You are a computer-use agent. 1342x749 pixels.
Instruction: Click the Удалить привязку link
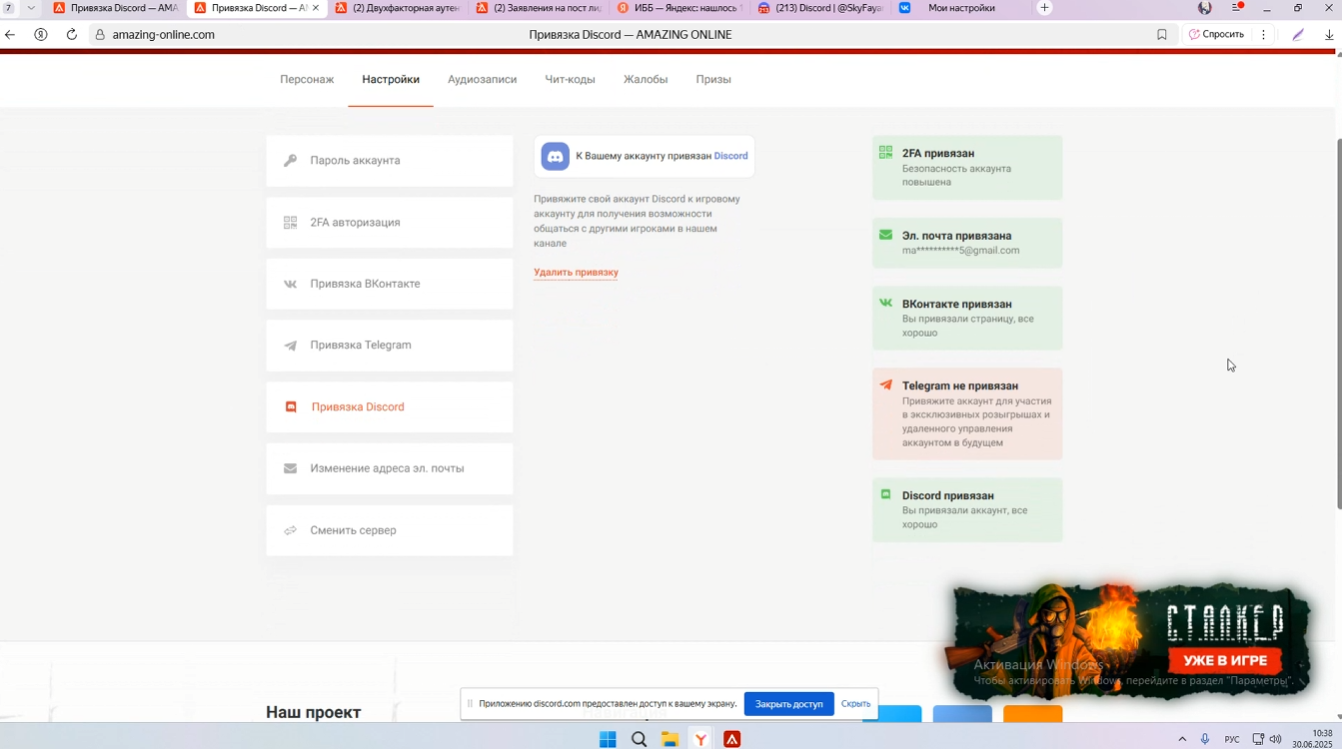tap(576, 272)
